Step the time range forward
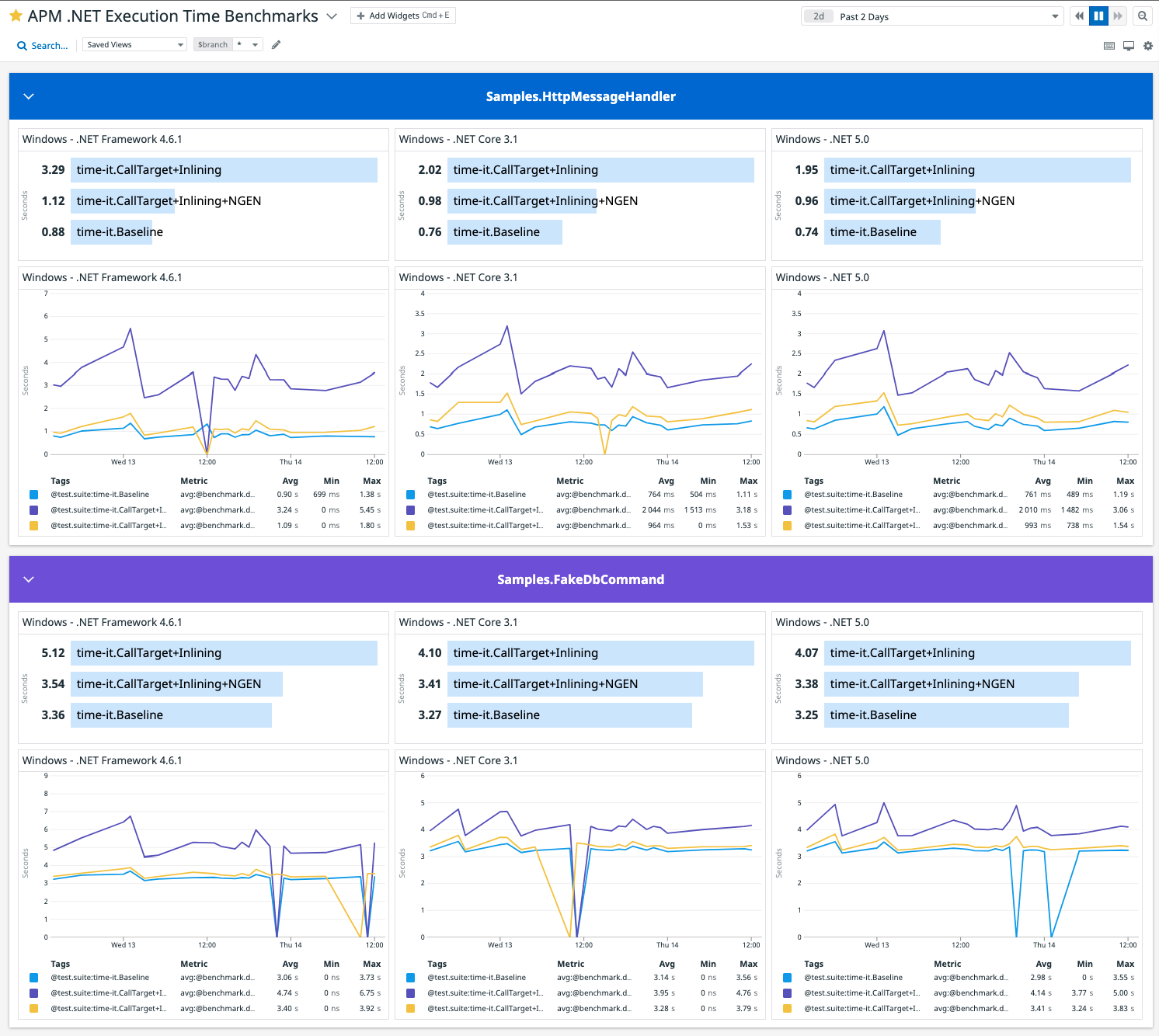The width and height of the screenshot is (1159, 1036). coord(1118,16)
